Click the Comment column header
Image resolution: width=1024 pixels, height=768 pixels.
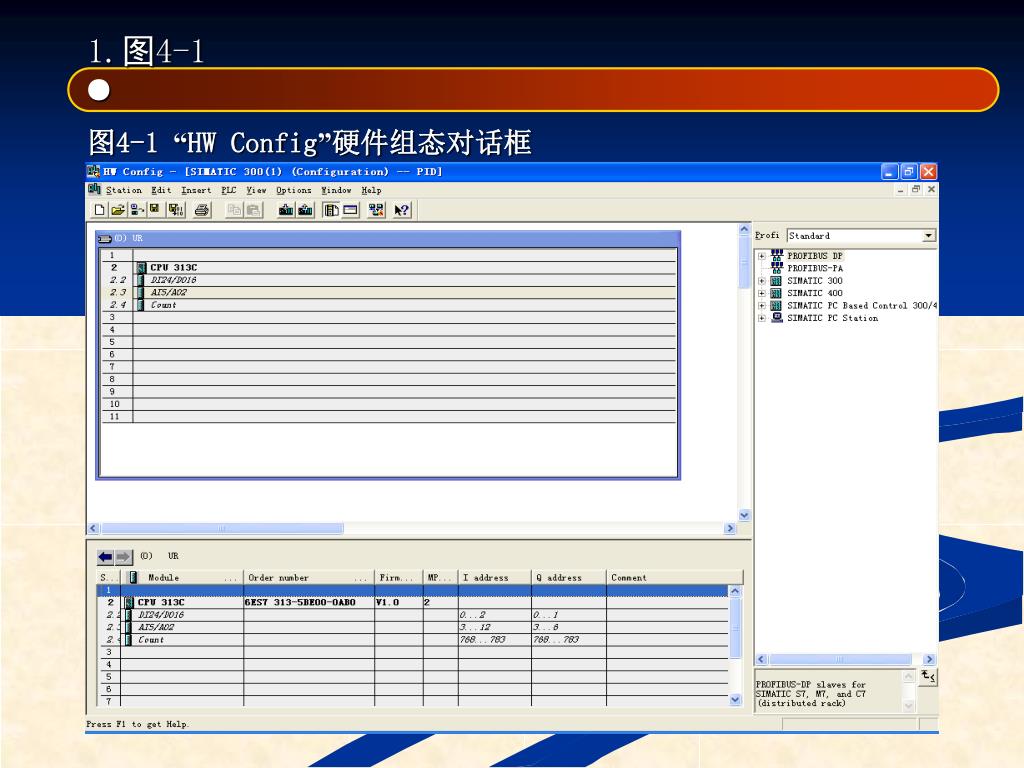[675, 577]
